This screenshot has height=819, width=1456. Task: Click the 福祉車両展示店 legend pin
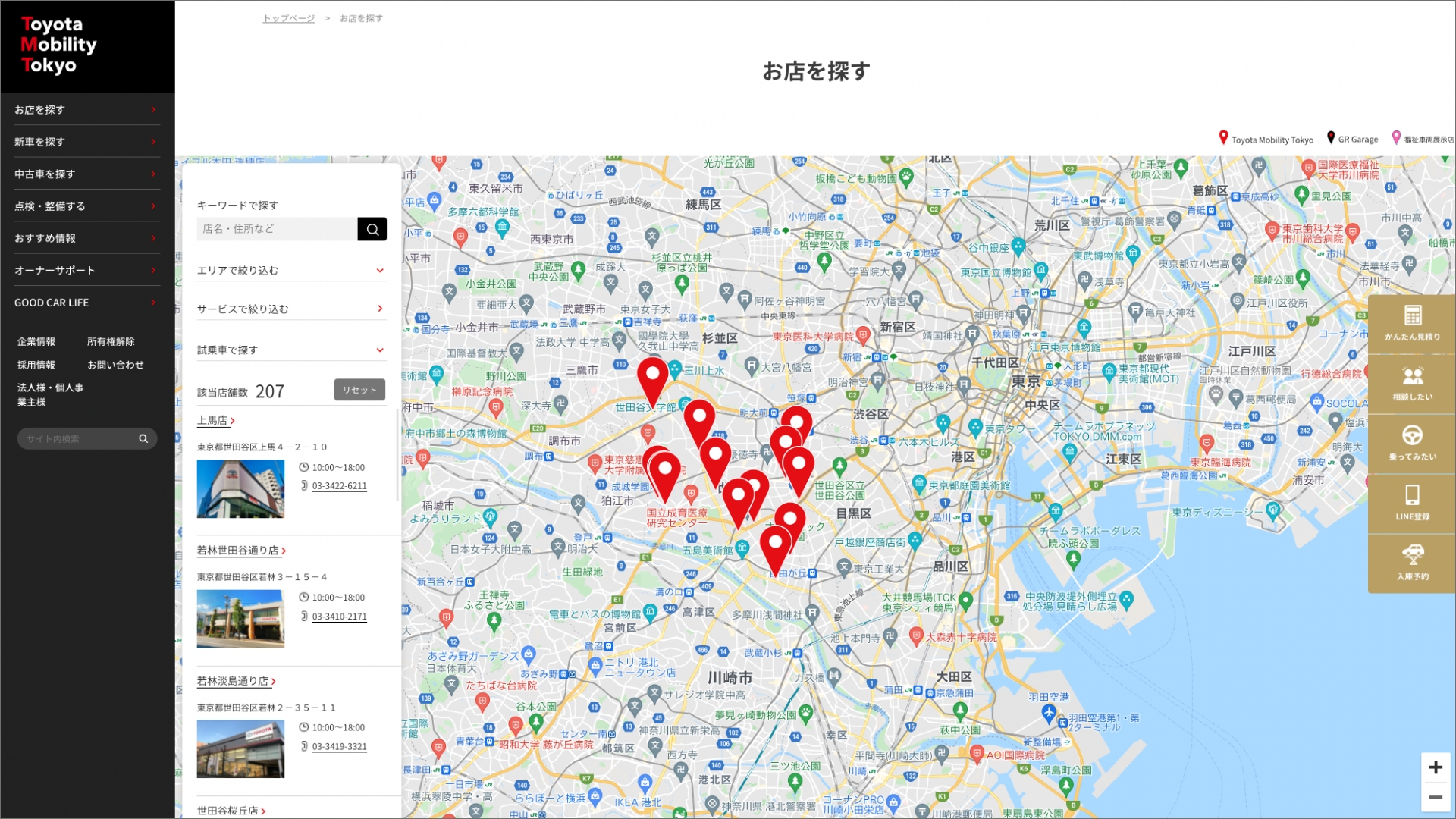(x=1396, y=137)
